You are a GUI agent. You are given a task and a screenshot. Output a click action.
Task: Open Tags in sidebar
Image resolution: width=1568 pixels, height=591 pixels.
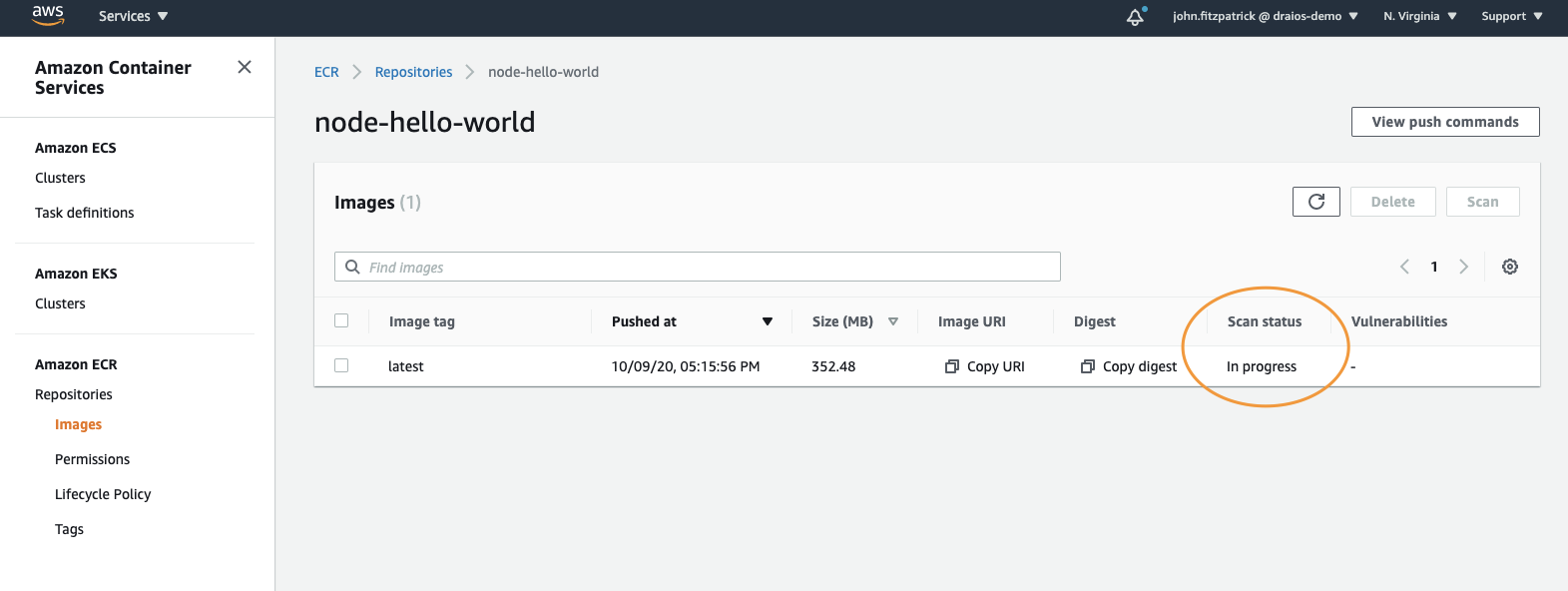(x=70, y=529)
